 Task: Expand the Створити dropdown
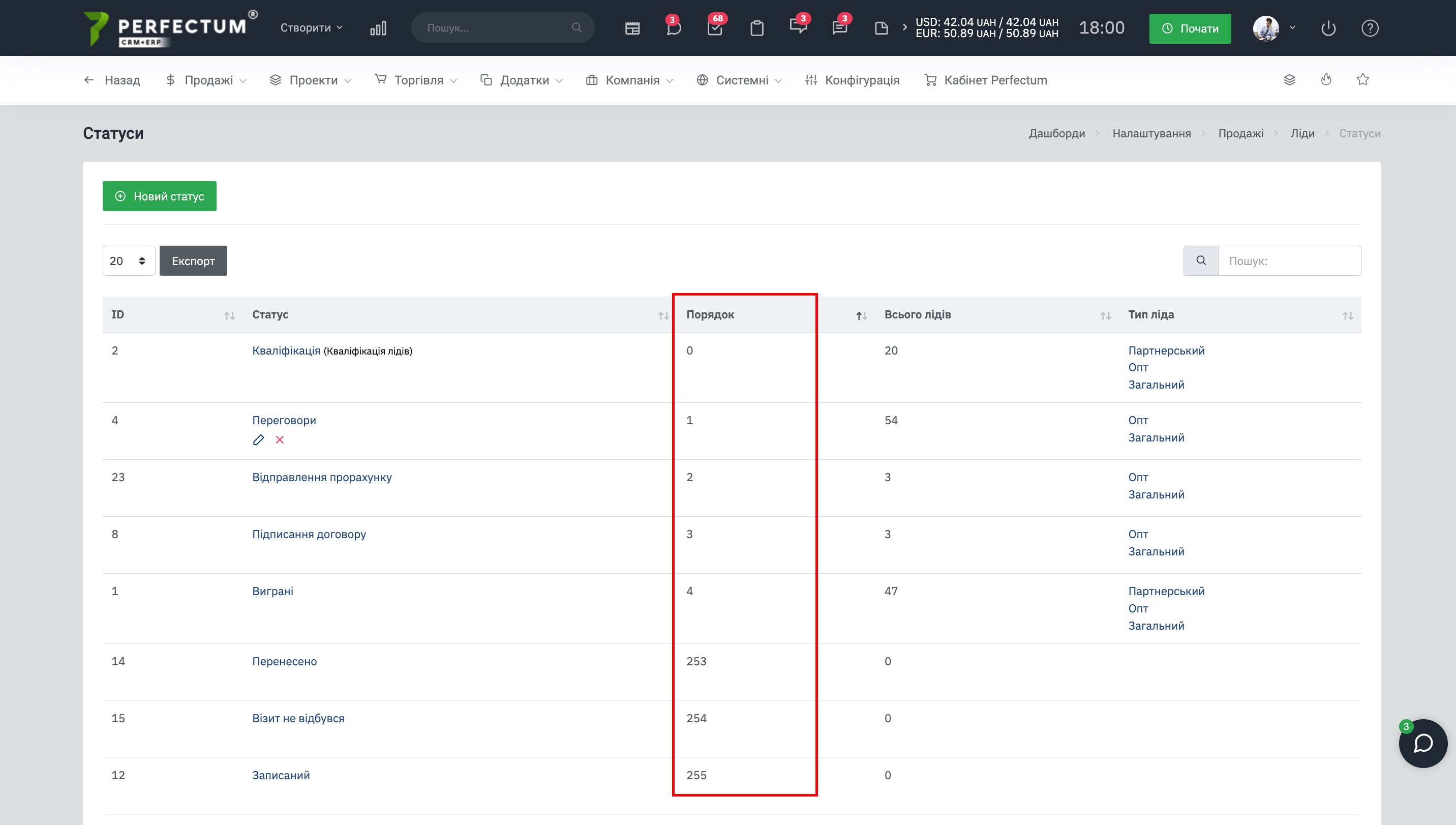tap(312, 28)
